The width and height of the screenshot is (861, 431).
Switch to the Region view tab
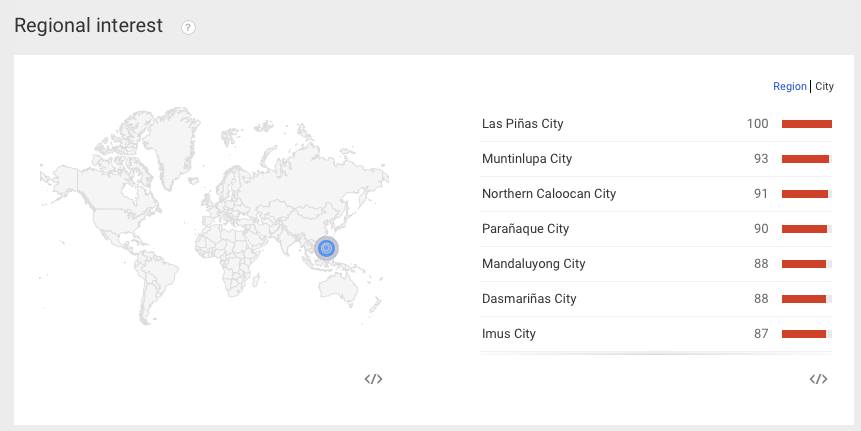[789, 87]
